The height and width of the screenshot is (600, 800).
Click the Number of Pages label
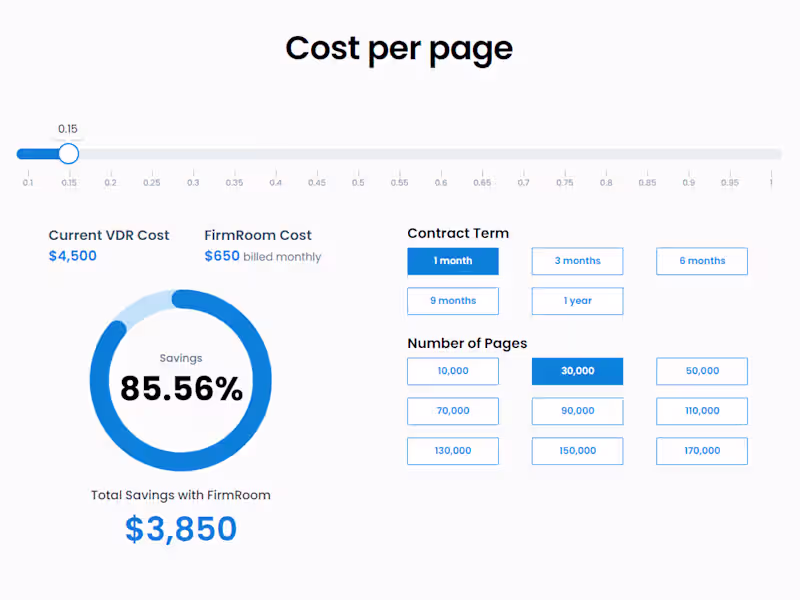pyautogui.click(x=467, y=343)
